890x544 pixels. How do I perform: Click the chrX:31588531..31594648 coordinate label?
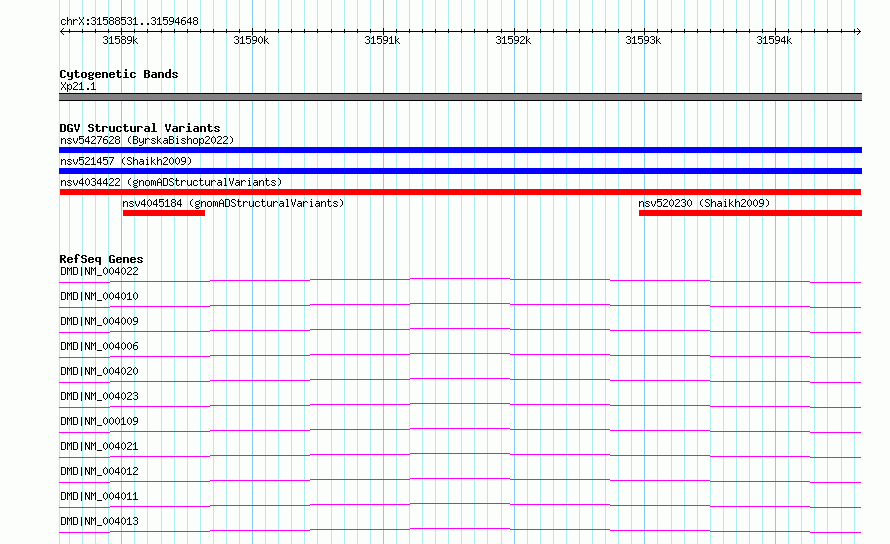[x=129, y=21]
